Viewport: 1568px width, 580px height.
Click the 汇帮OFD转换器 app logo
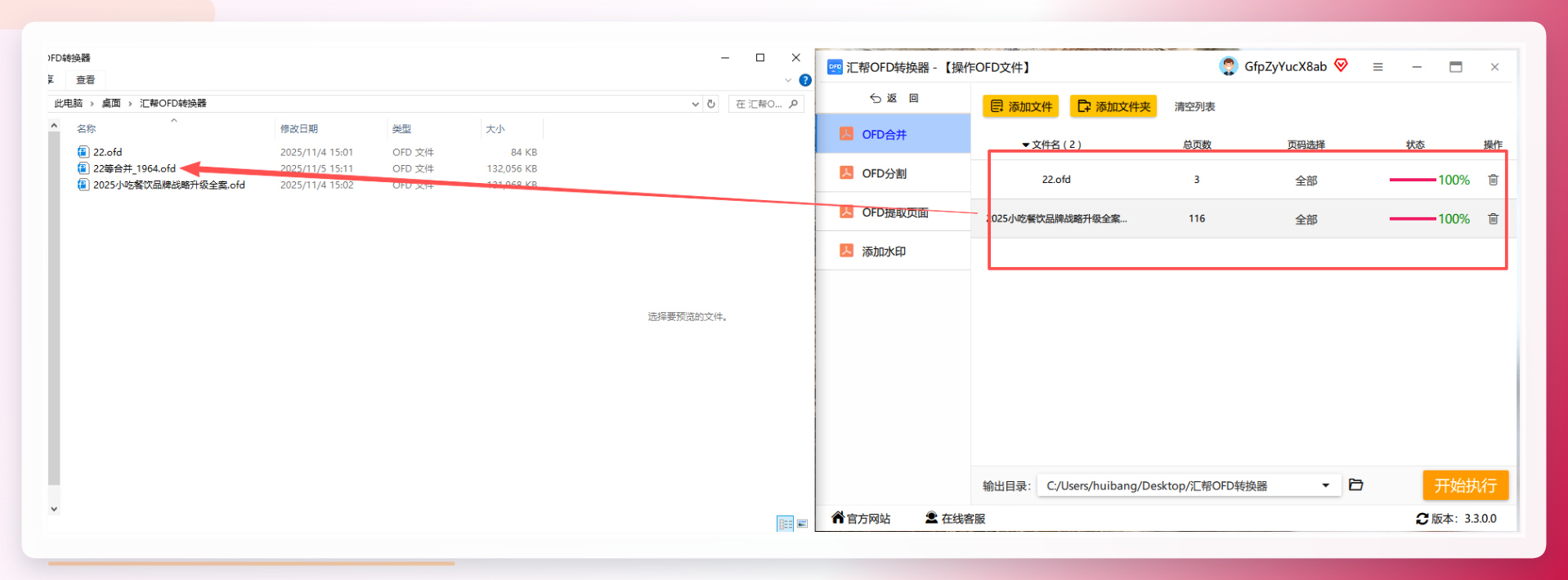pos(835,67)
